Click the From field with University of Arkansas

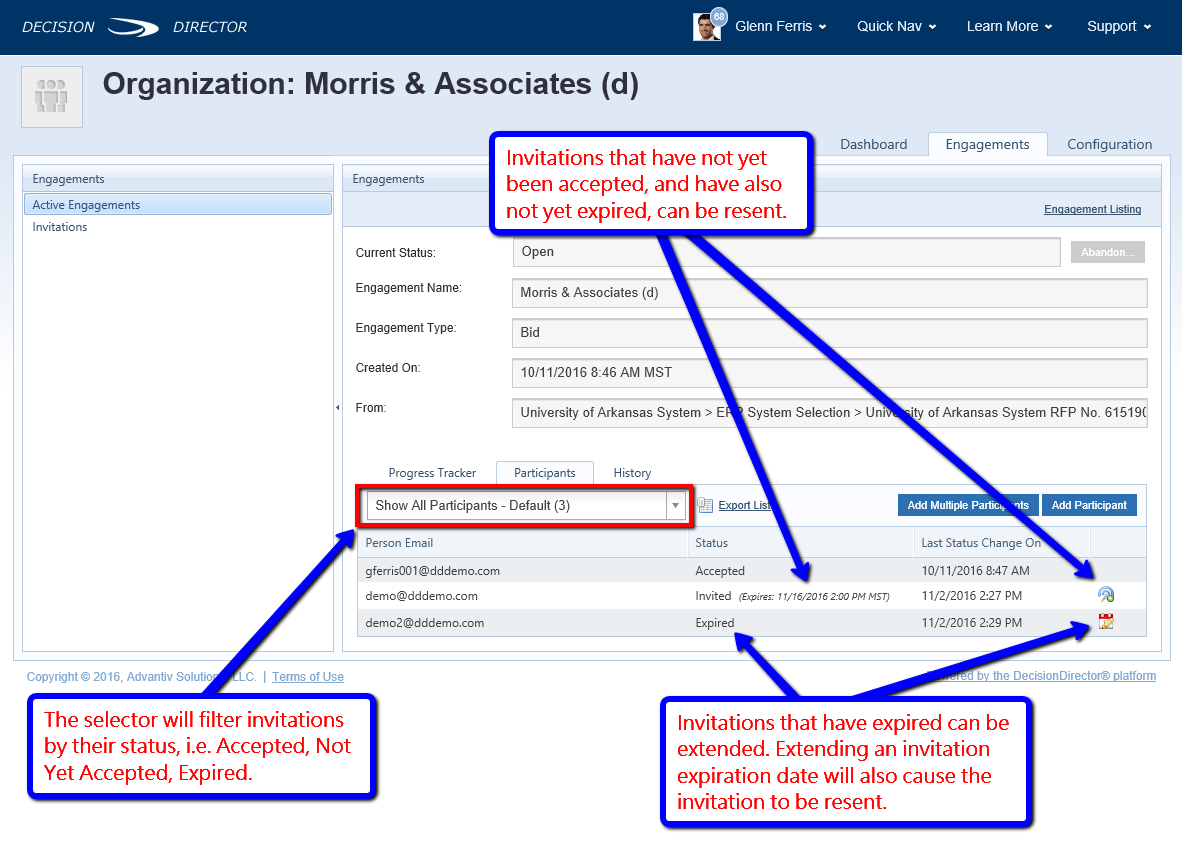coord(829,412)
